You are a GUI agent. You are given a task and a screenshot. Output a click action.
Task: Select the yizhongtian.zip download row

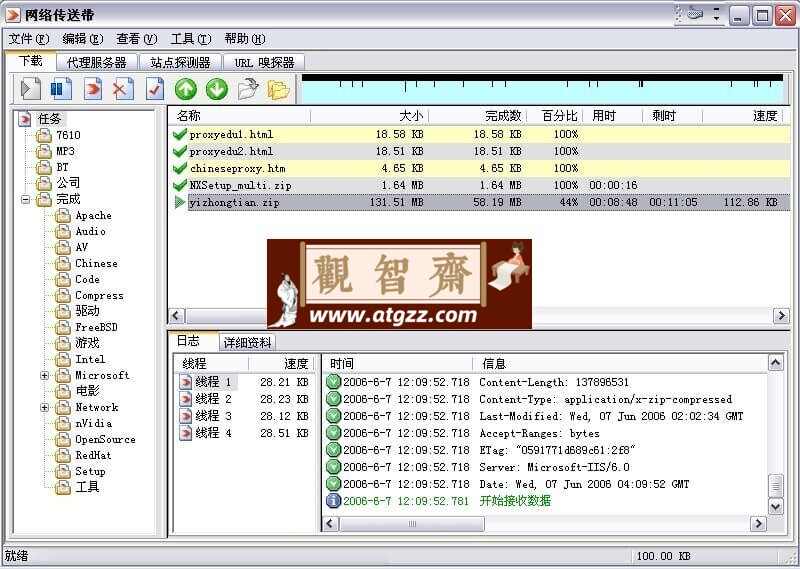pyautogui.click(x=479, y=203)
